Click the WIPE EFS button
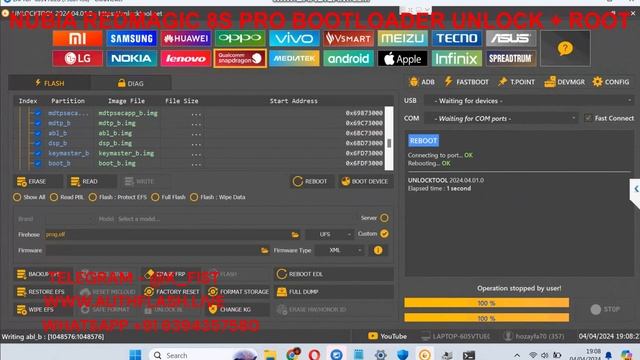This screenshot has height=360, width=640. (43, 309)
